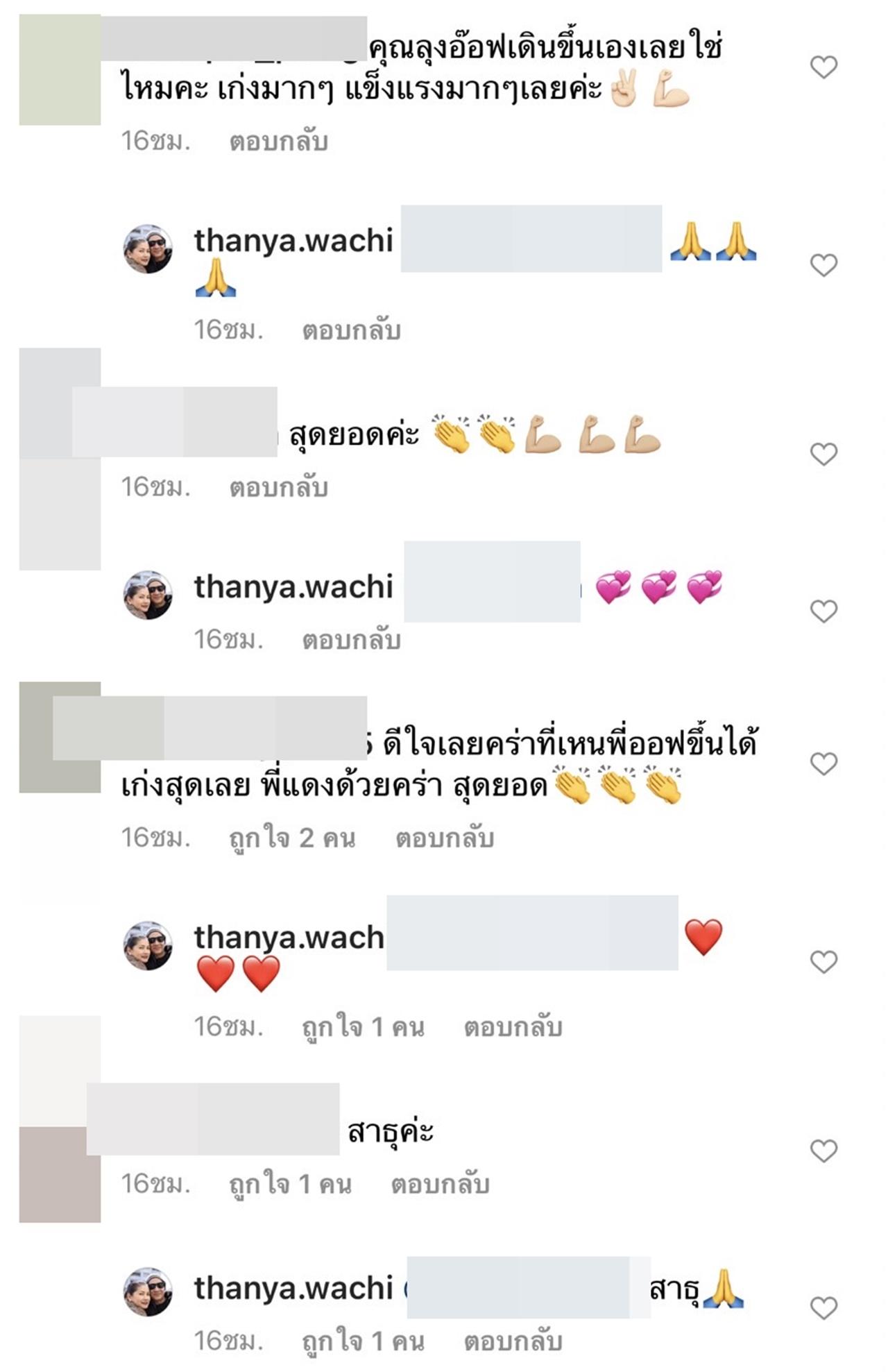Reply (ตอบกลับ) to the สาธุค่ะ comment
This screenshot has height=1372, width=888.
click(441, 1184)
